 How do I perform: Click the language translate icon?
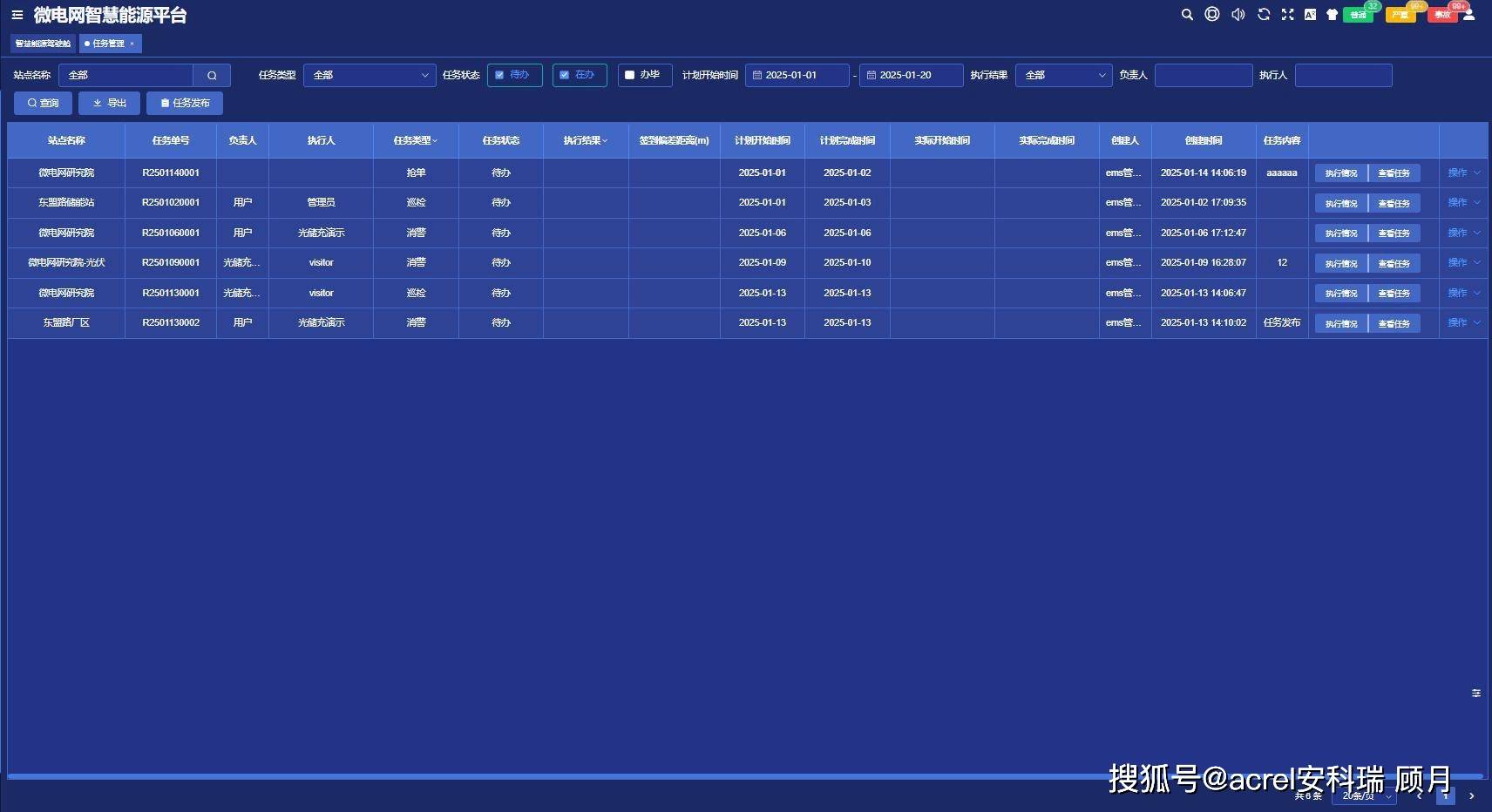(1310, 15)
